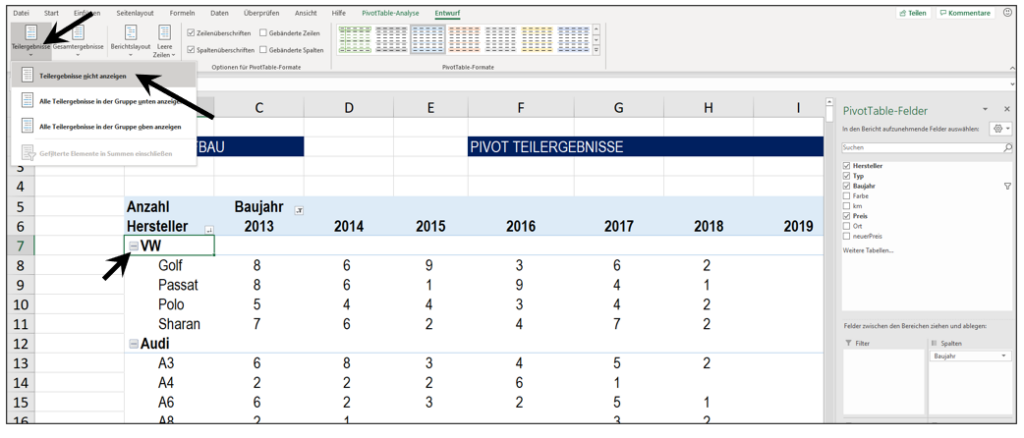The image size is (1024, 438).
Task: Uncheck the Baujahr field
Action: (x=847, y=186)
